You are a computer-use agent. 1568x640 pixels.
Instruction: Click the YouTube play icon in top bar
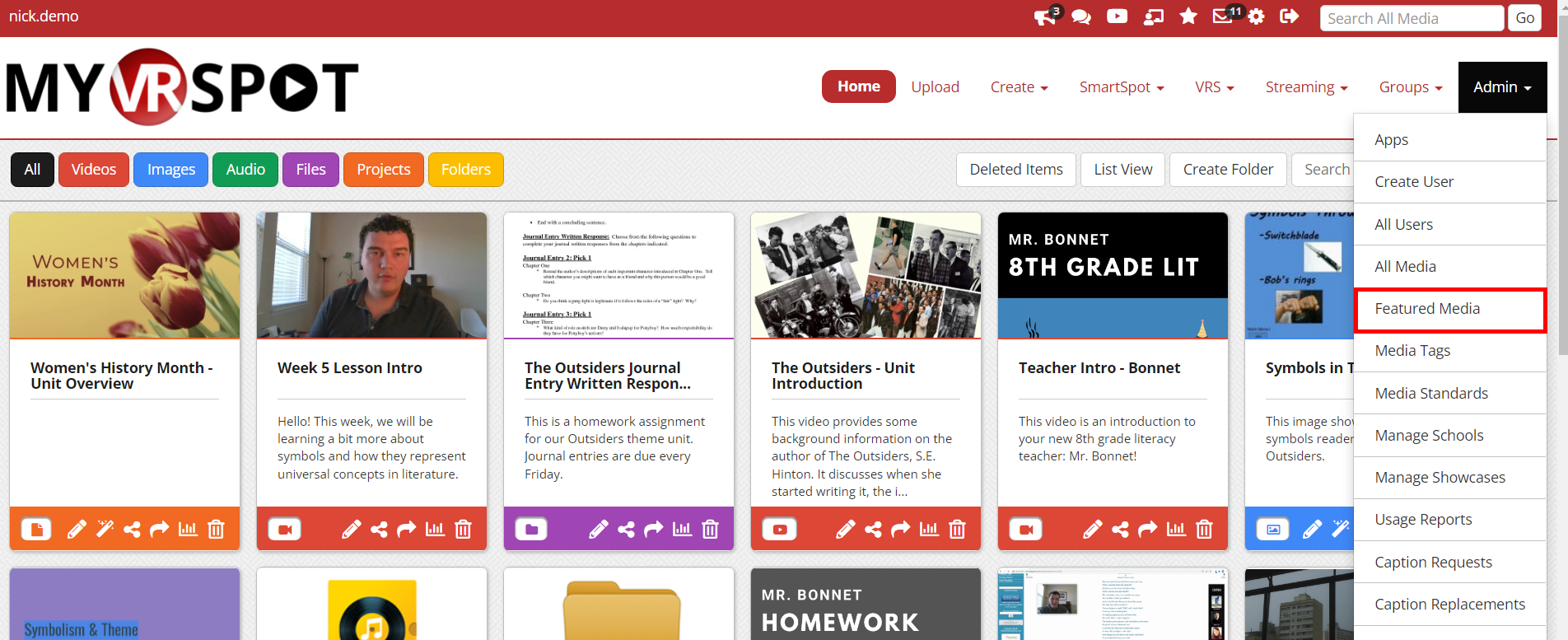1117,16
